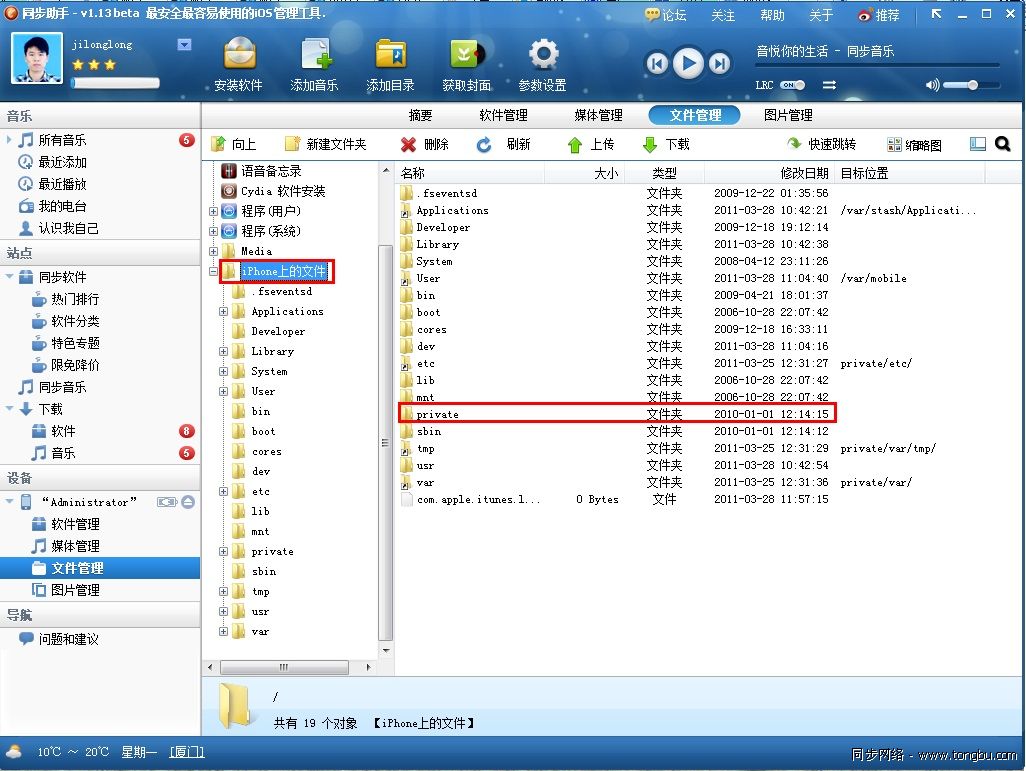Viewport: 1026px width, 771px height.
Task: Click the user avatar photo
Action: point(37,58)
